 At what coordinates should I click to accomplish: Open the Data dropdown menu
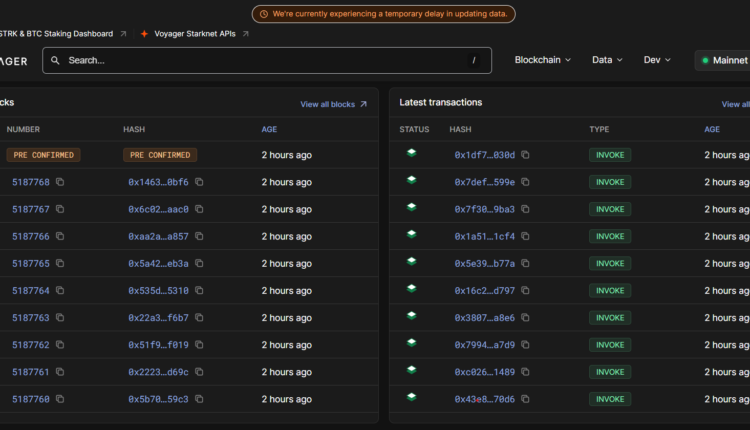coord(607,60)
